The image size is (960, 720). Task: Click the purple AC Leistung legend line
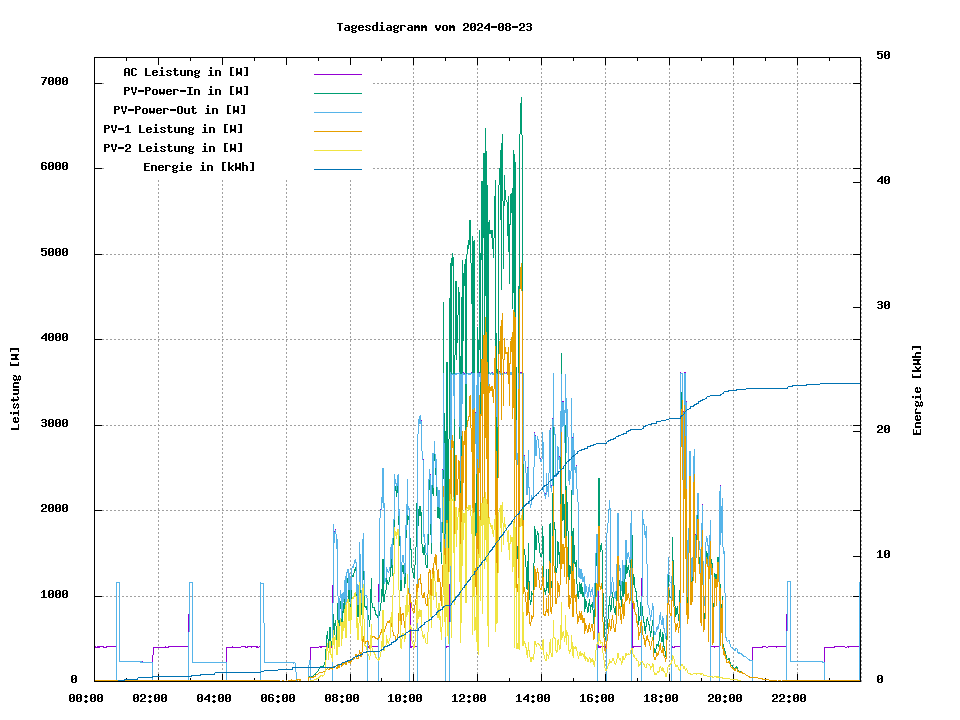point(337,74)
